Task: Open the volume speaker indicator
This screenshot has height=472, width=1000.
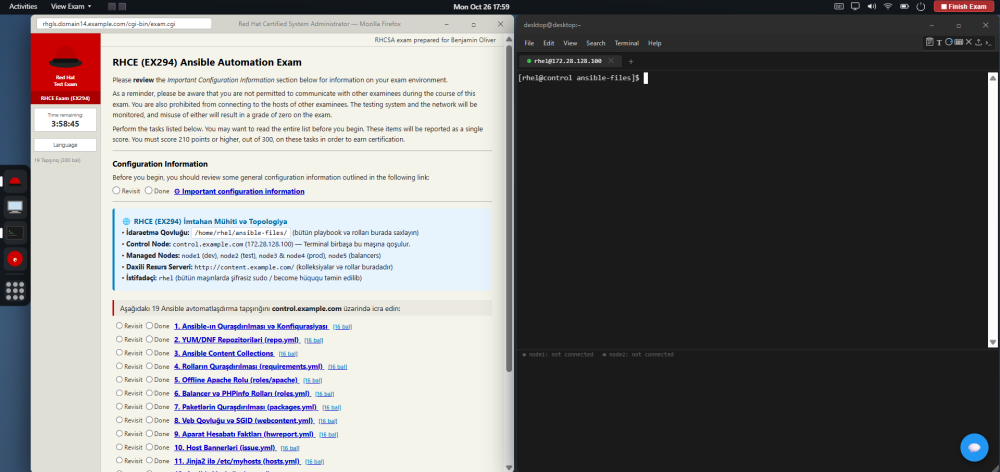Action: [x=872, y=6]
